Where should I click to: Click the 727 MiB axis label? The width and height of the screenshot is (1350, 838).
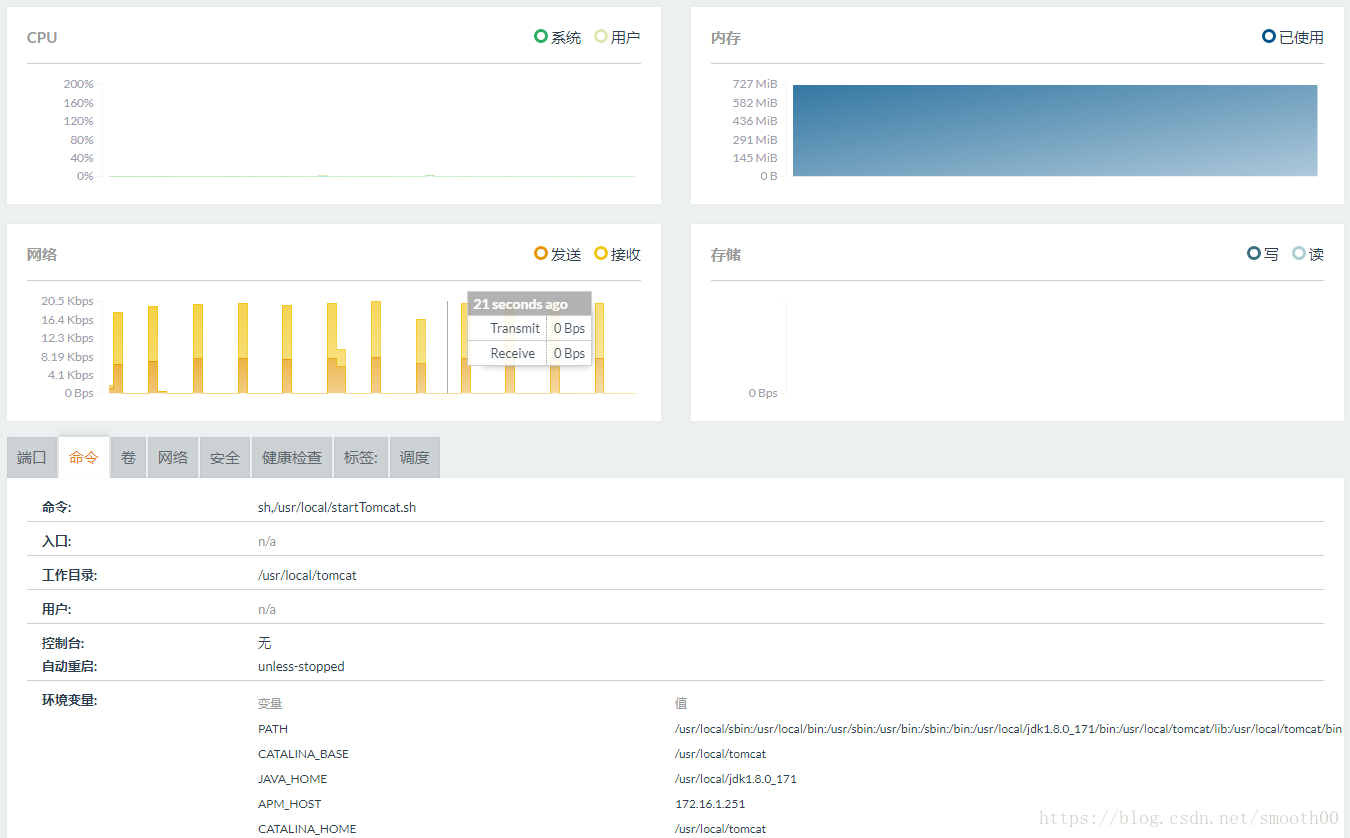point(754,84)
